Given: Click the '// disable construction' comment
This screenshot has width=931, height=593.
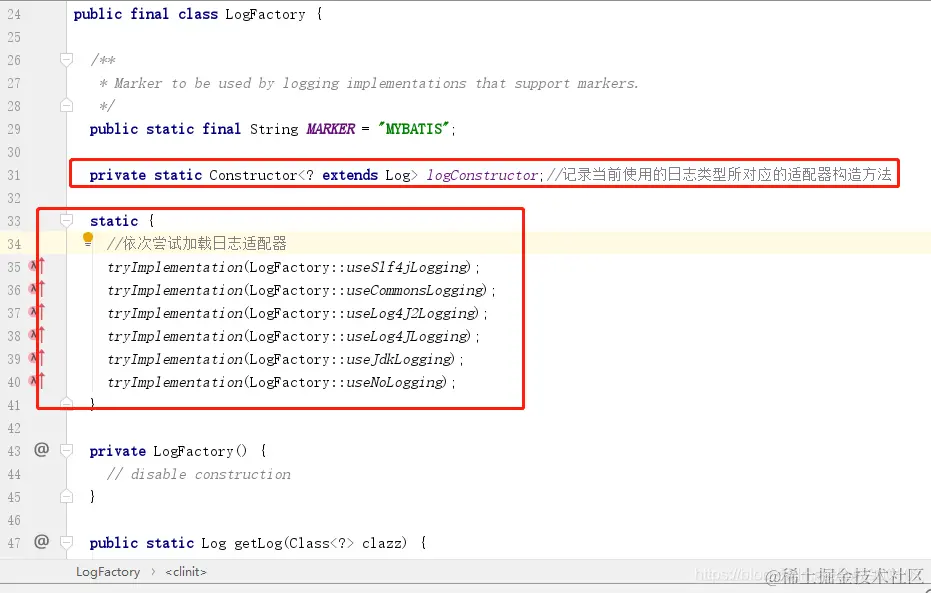Looking at the screenshot, I should pyautogui.click(x=199, y=474).
